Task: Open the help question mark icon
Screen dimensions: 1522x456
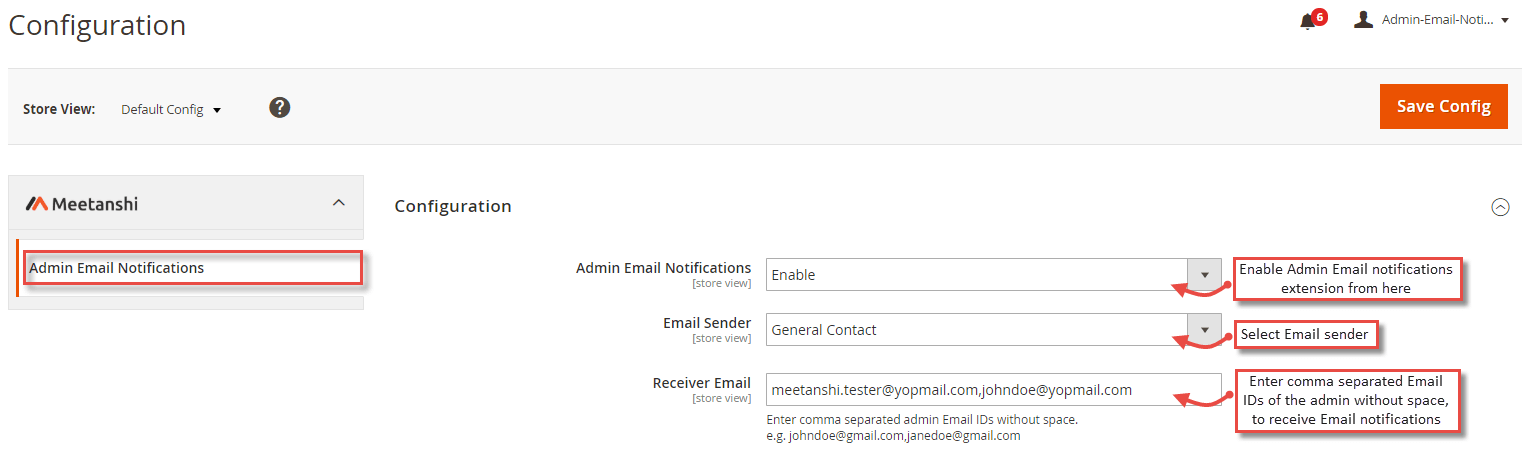Action: (280, 107)
